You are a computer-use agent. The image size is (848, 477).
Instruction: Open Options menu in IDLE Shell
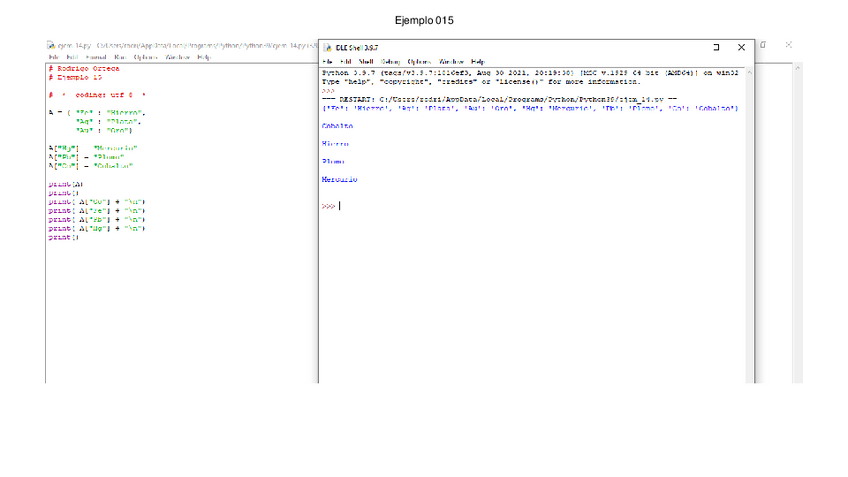419,62
